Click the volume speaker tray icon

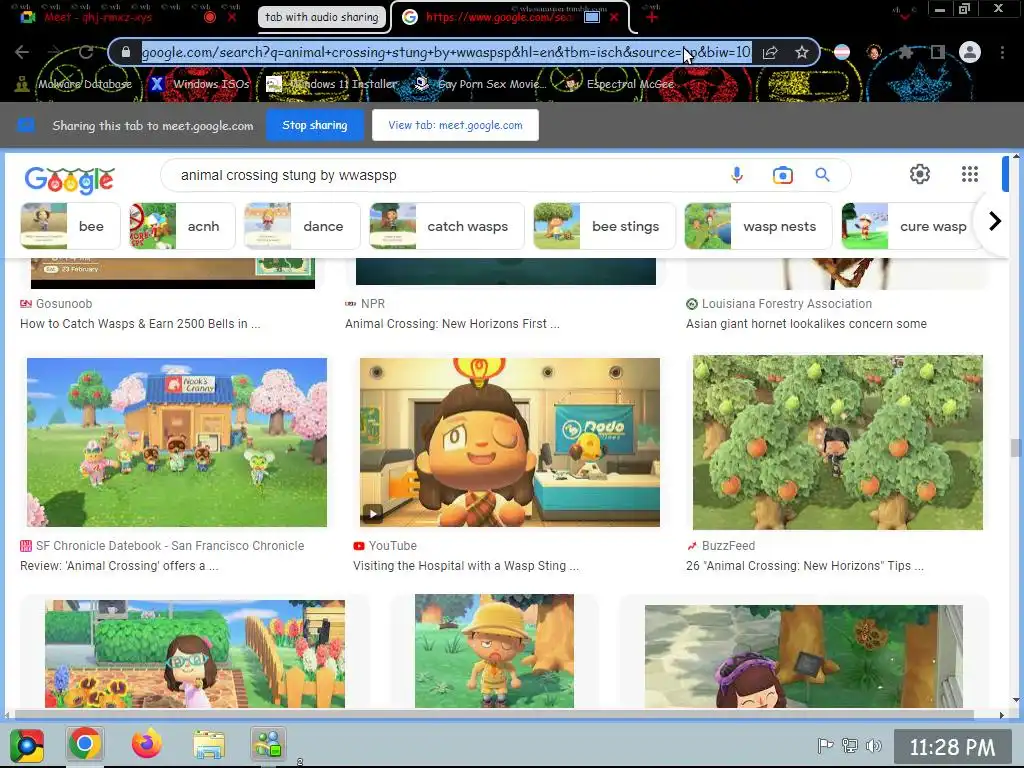873,745
